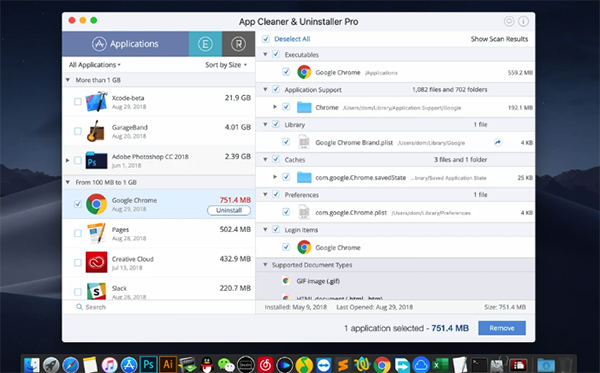Click the info icon in title bar
600x373 pixels.
523,21
